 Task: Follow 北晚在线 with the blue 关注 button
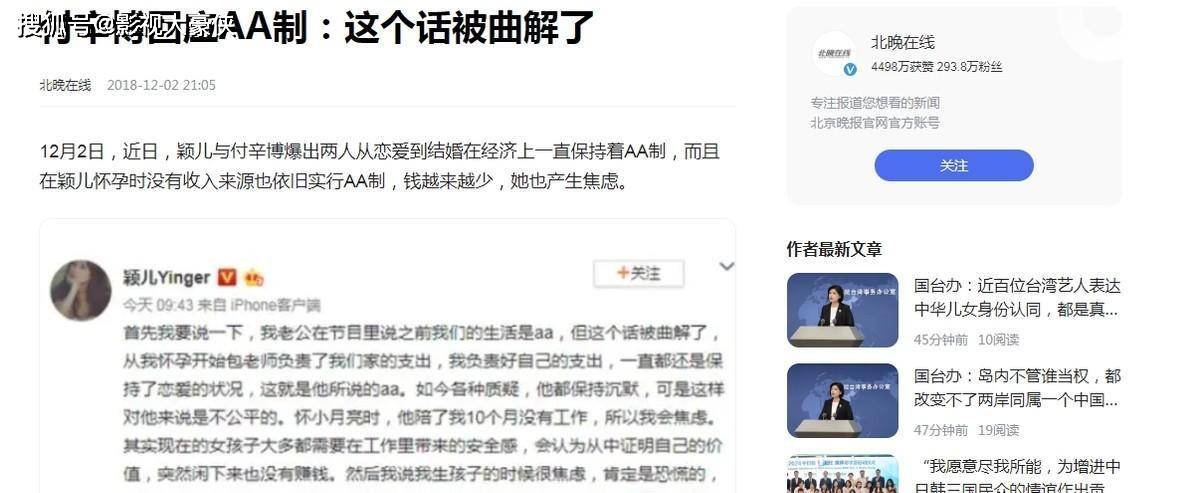point(954,165)
